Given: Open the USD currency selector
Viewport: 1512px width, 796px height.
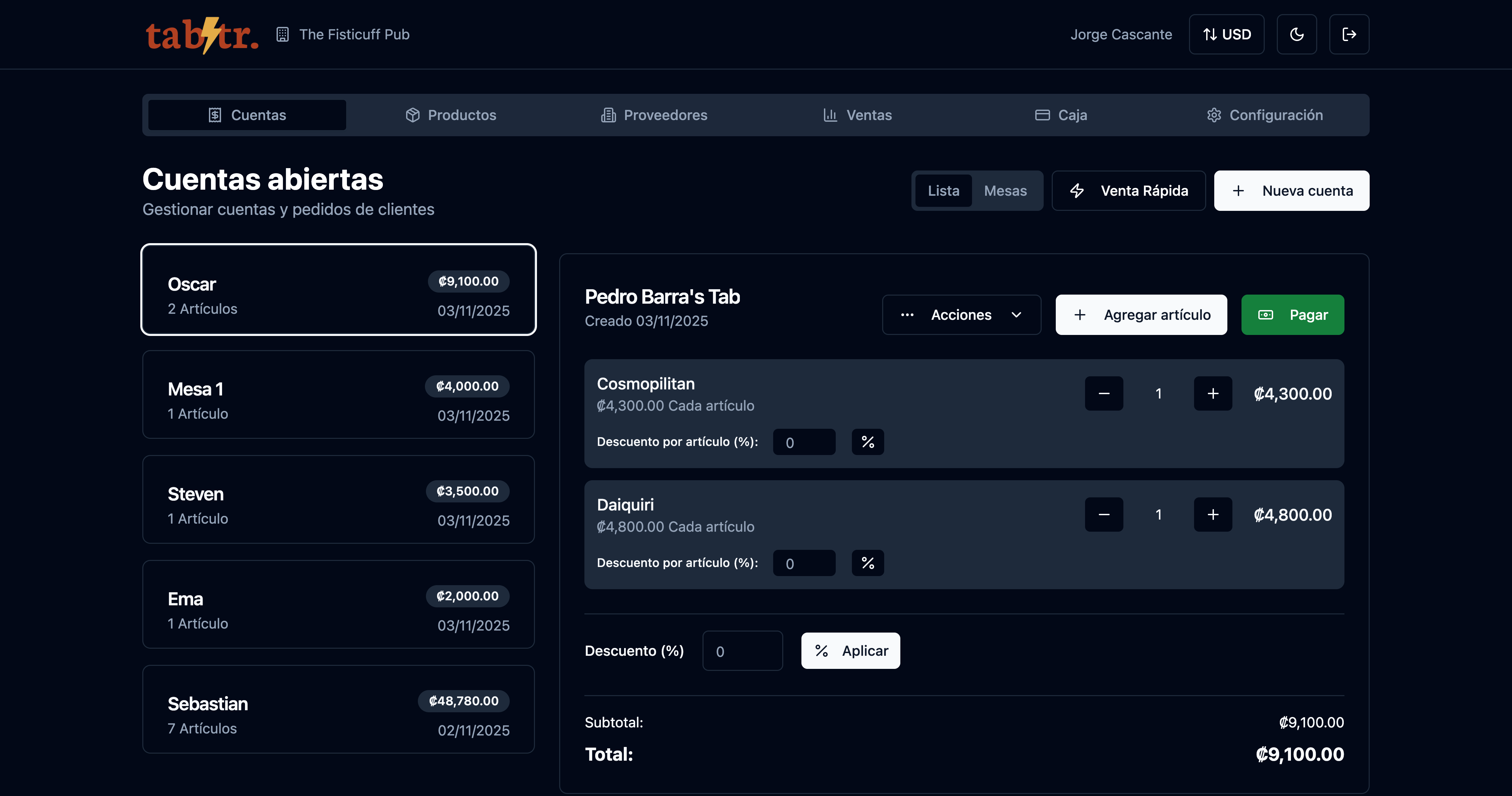Looking at the screenshot, I should (1226, 34).
